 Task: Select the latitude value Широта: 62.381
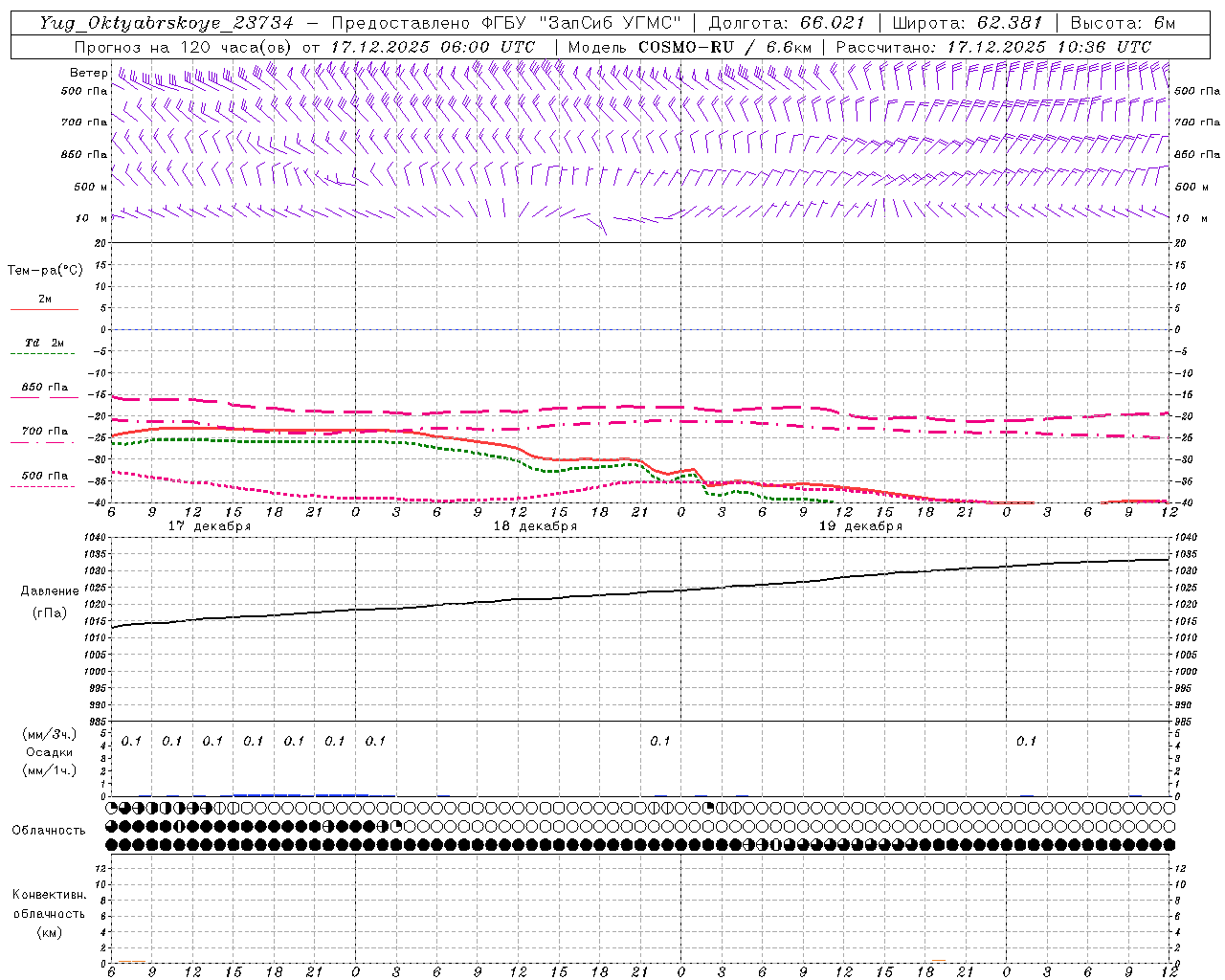coord(967,23)
